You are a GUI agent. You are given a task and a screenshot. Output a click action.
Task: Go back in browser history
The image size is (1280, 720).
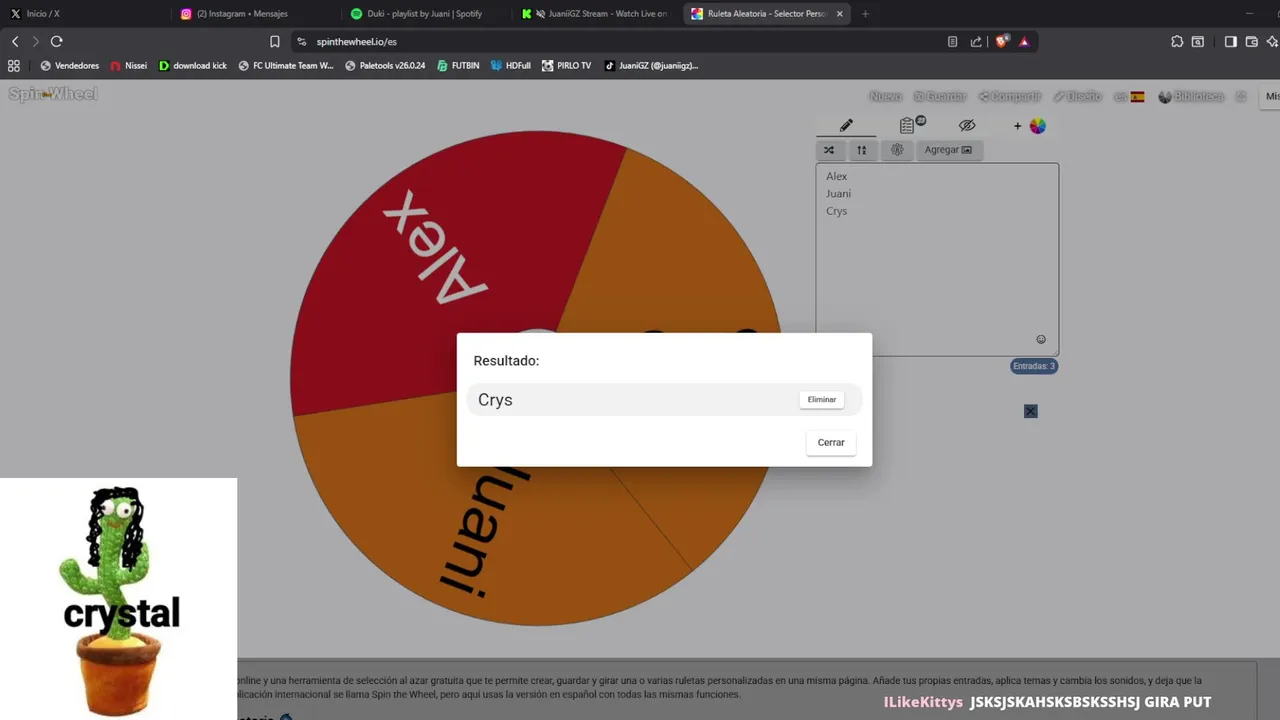15,41
